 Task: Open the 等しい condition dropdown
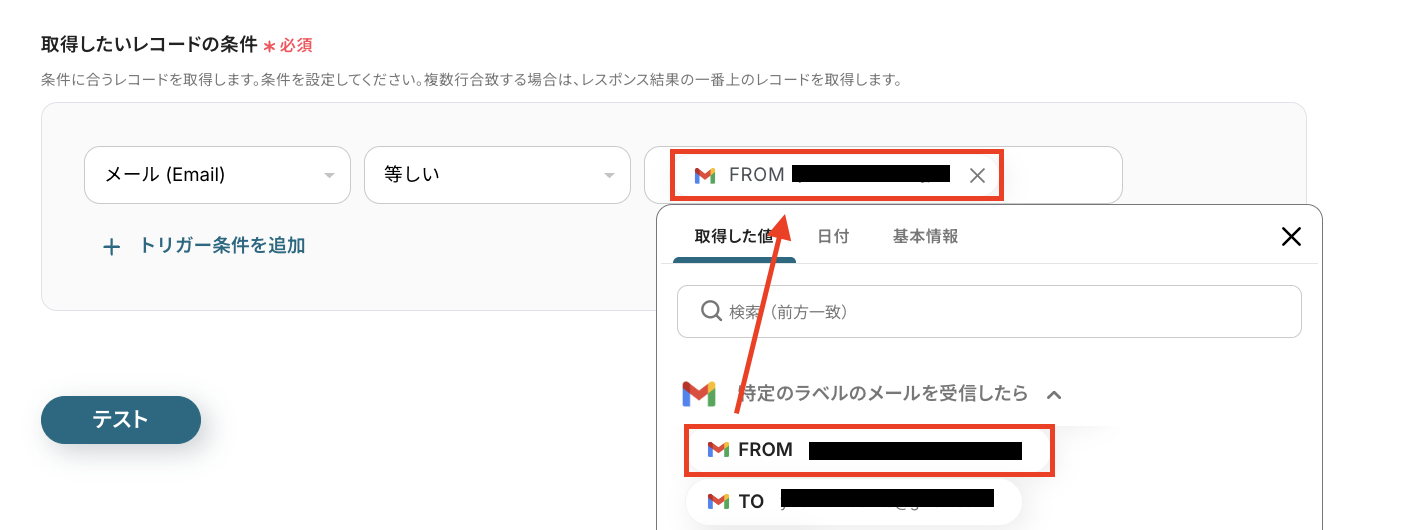[x=497, y=175]
